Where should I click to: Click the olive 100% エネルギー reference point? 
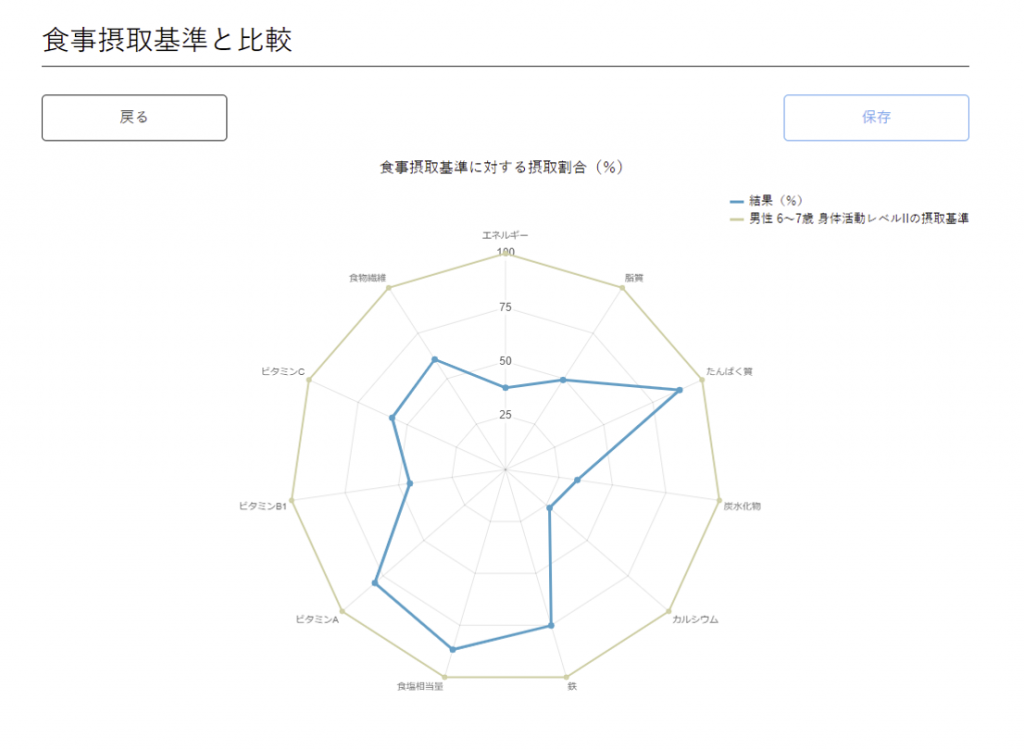point(505,254)
